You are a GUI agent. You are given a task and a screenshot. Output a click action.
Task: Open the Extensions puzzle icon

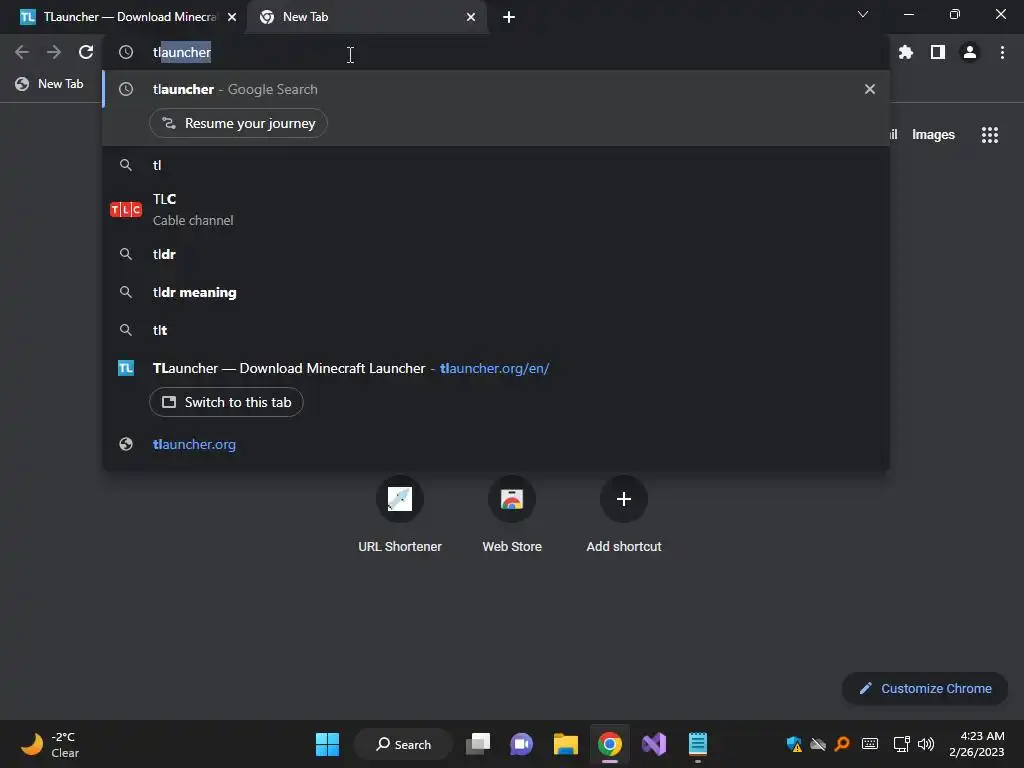(905, 52)
